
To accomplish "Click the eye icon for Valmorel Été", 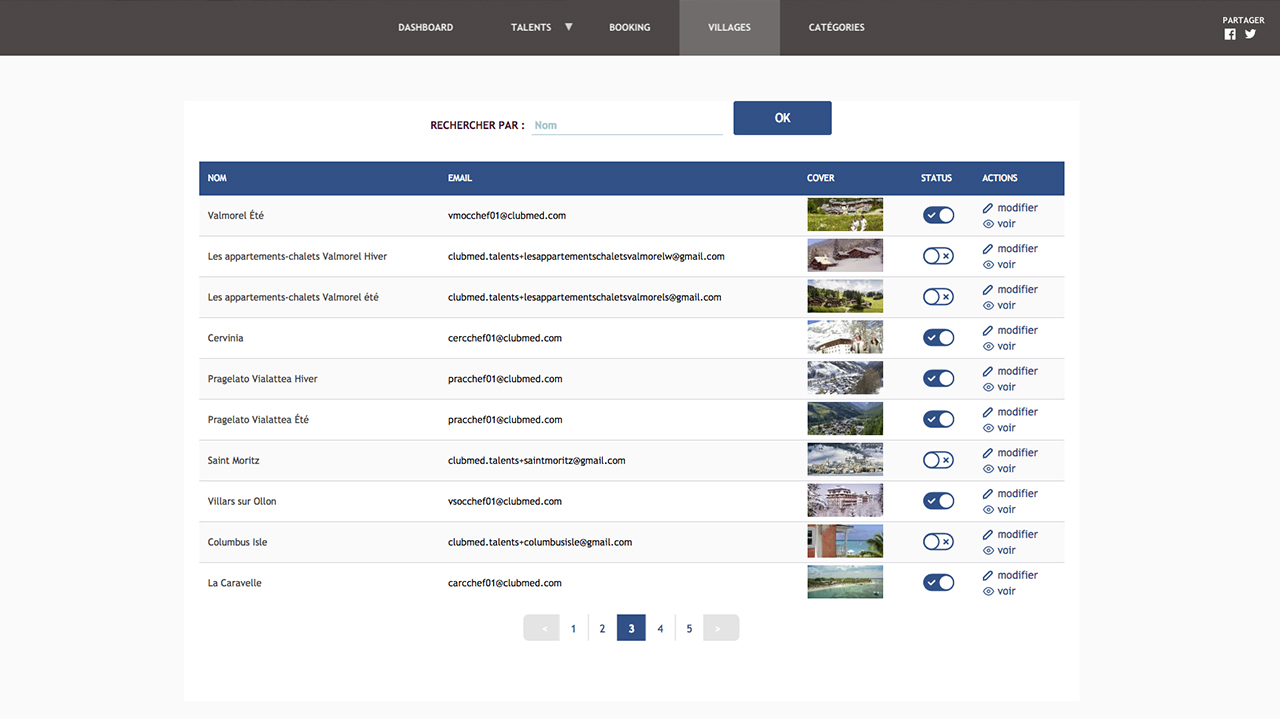I will point(988,224).
